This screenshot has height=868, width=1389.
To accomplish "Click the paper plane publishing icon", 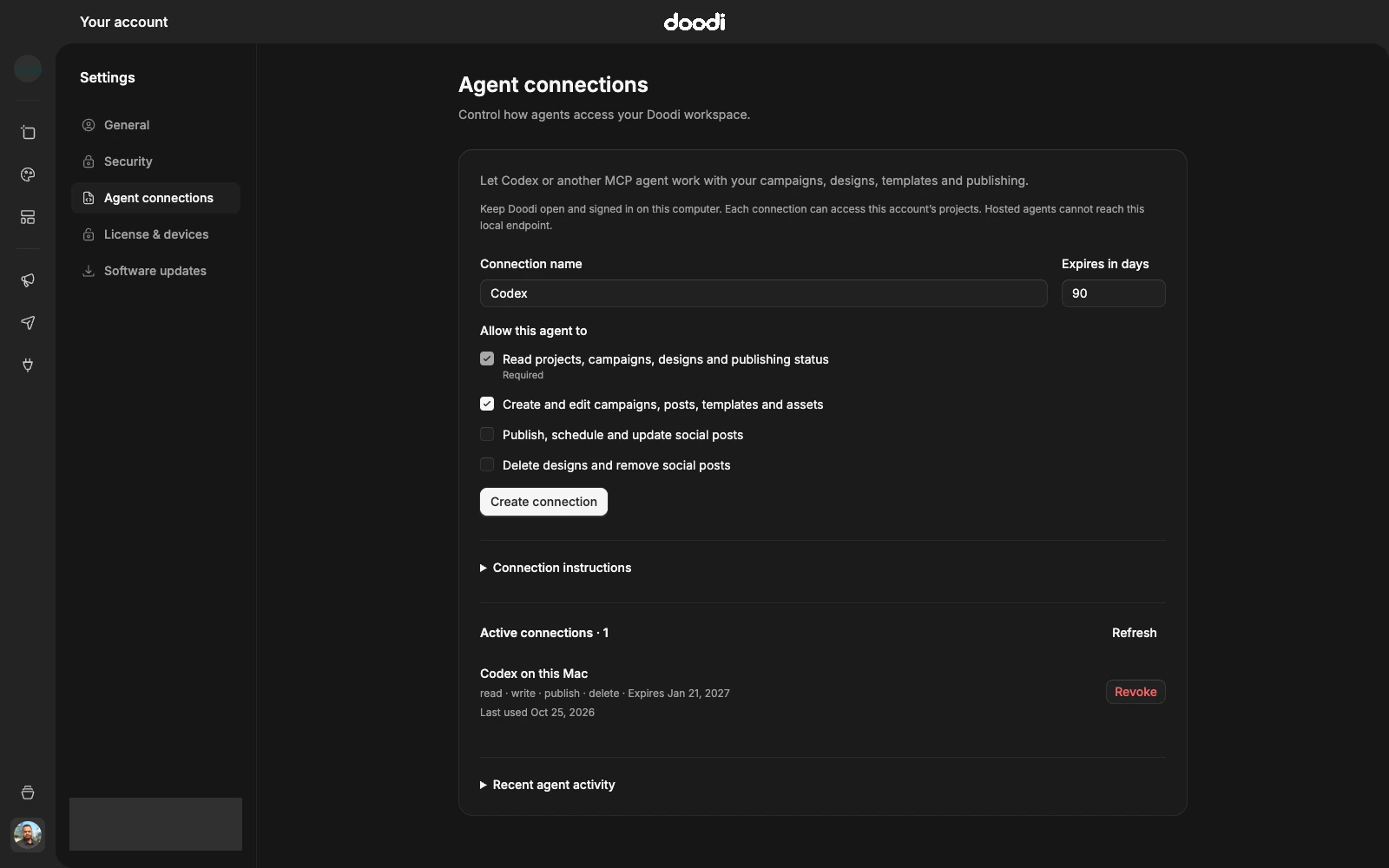I will tap(28, 322).
